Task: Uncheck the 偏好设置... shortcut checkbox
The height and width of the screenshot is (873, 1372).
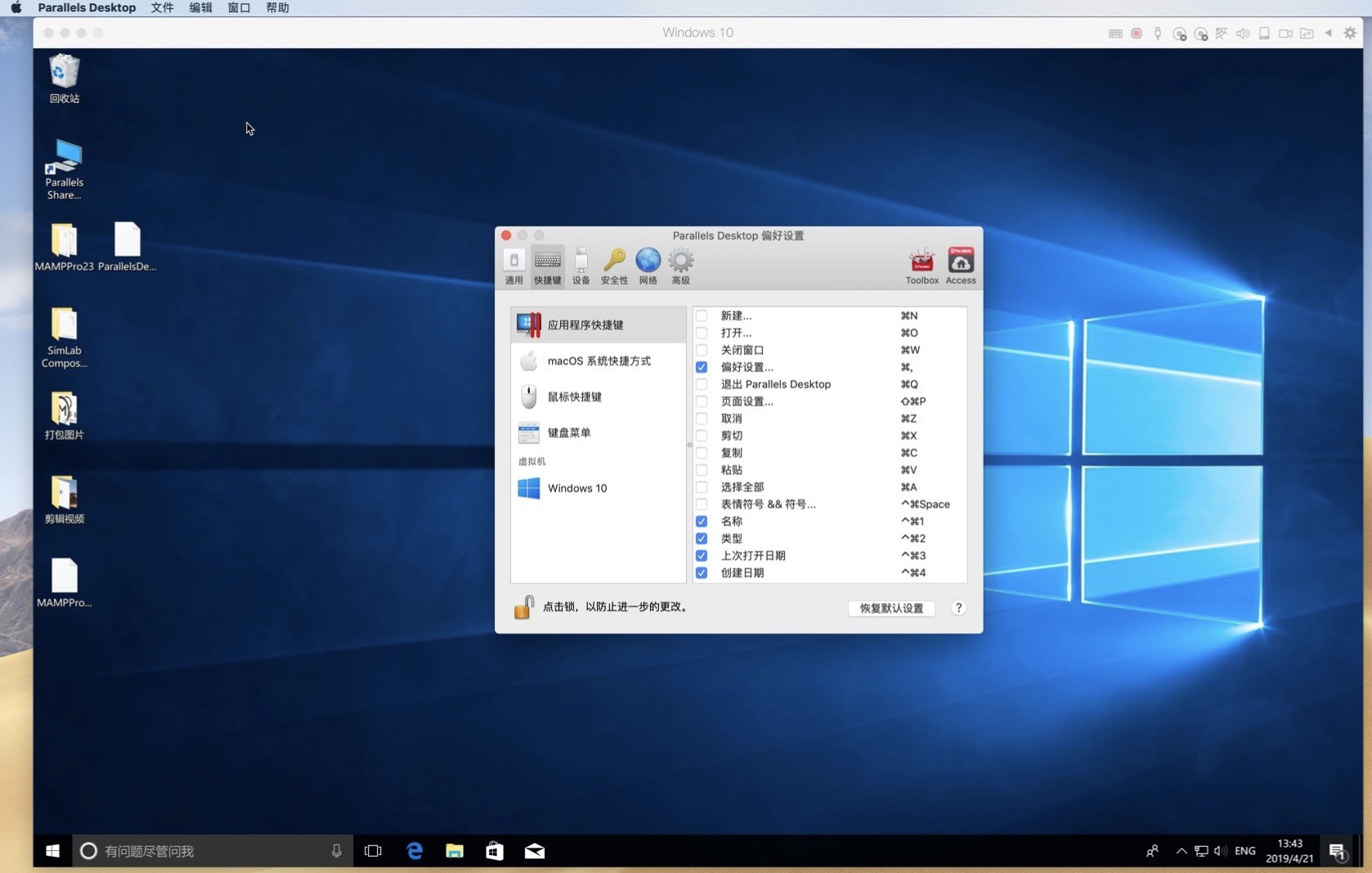Action: pos(702,367)
